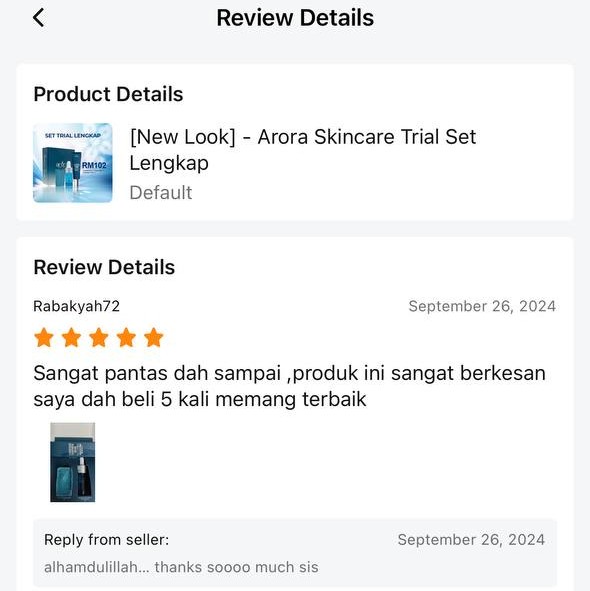Screen dimensions: 590x591
Task: Tap the first rating star
Action: [44, 337]
